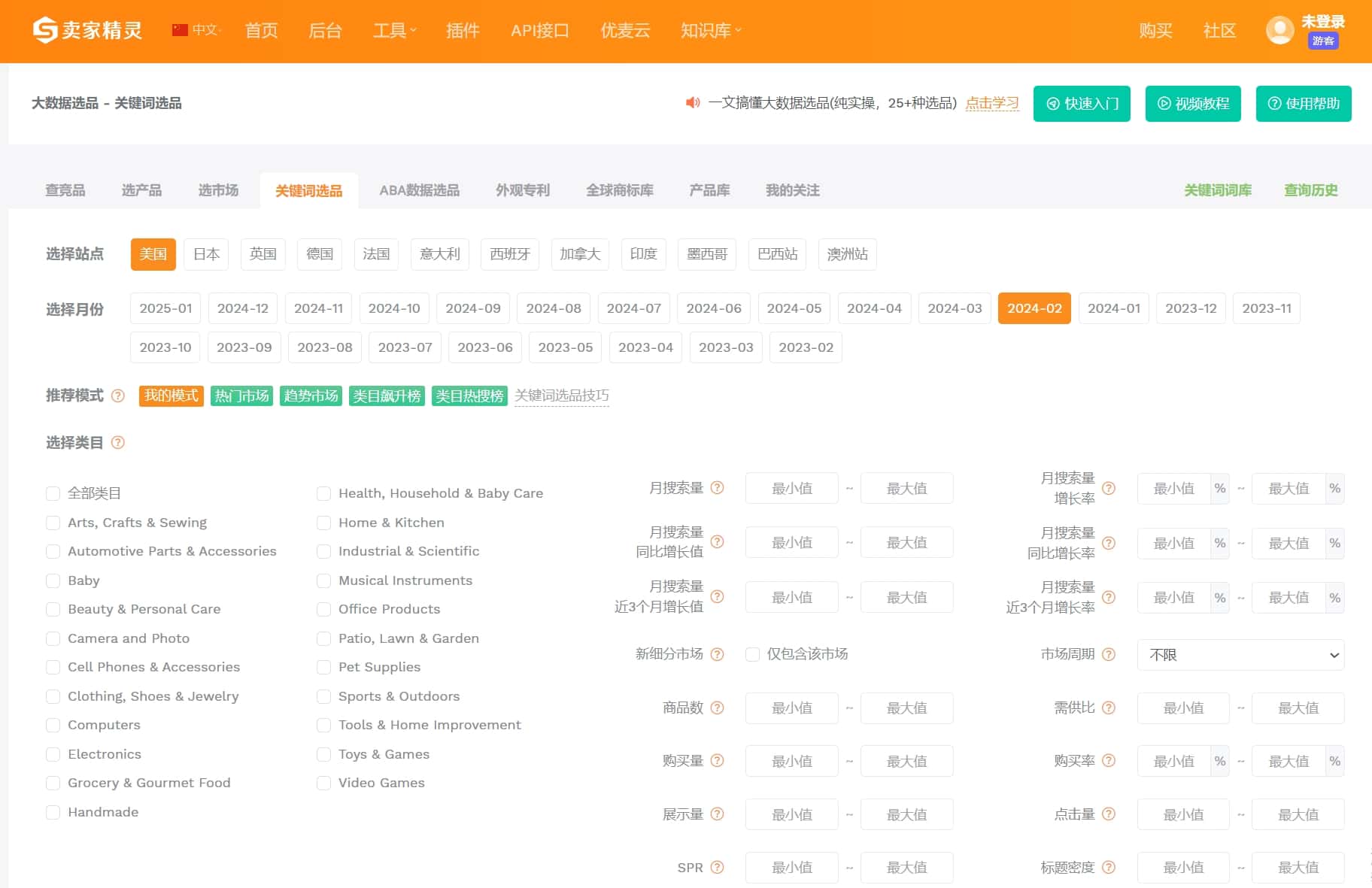1372x888 pixels.
Task: Click the question icon beside SPR
Action: 718,867
